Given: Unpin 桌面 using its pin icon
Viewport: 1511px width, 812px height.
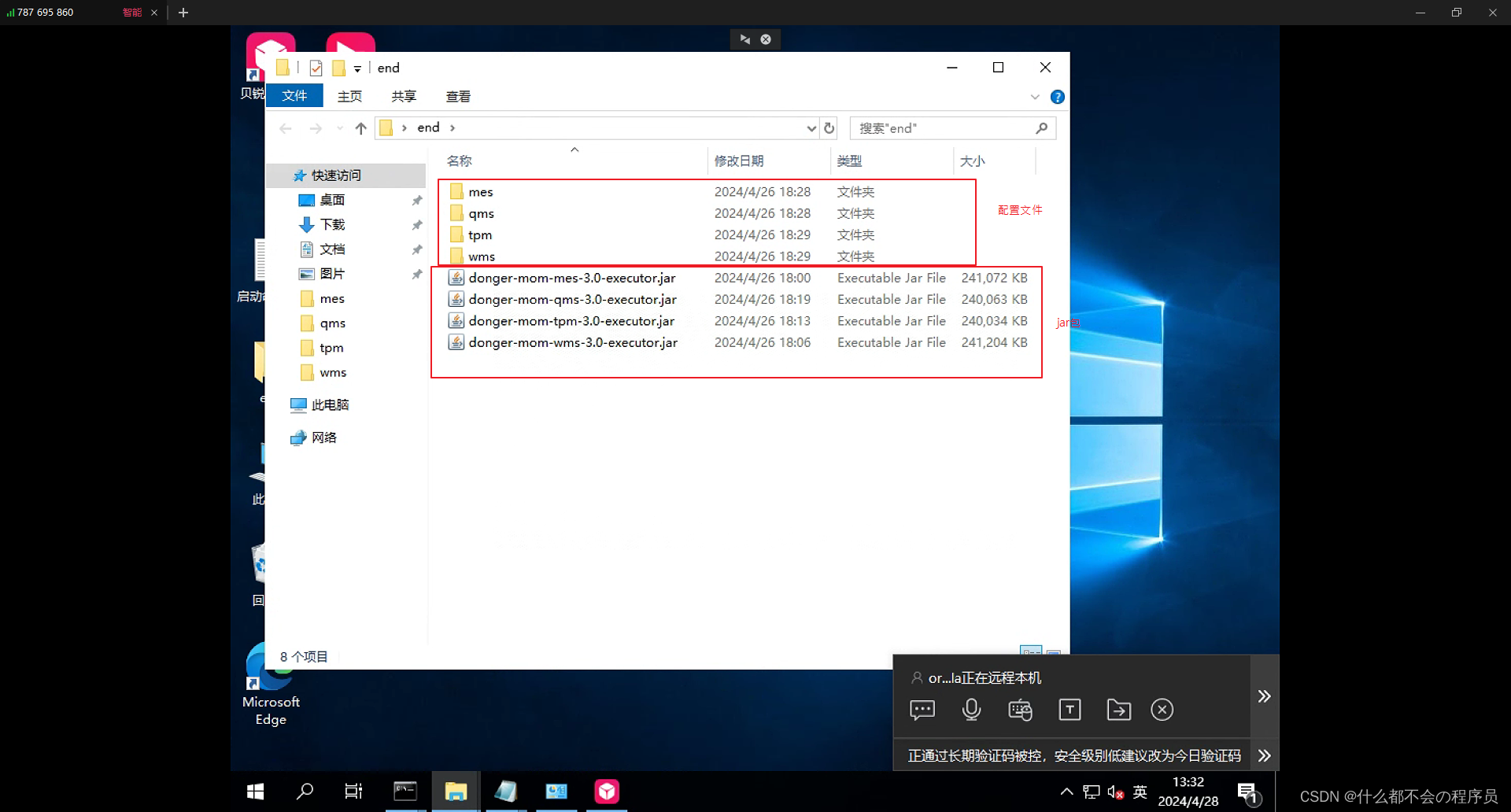Looking at the screenshot, I should coord(417,201).
